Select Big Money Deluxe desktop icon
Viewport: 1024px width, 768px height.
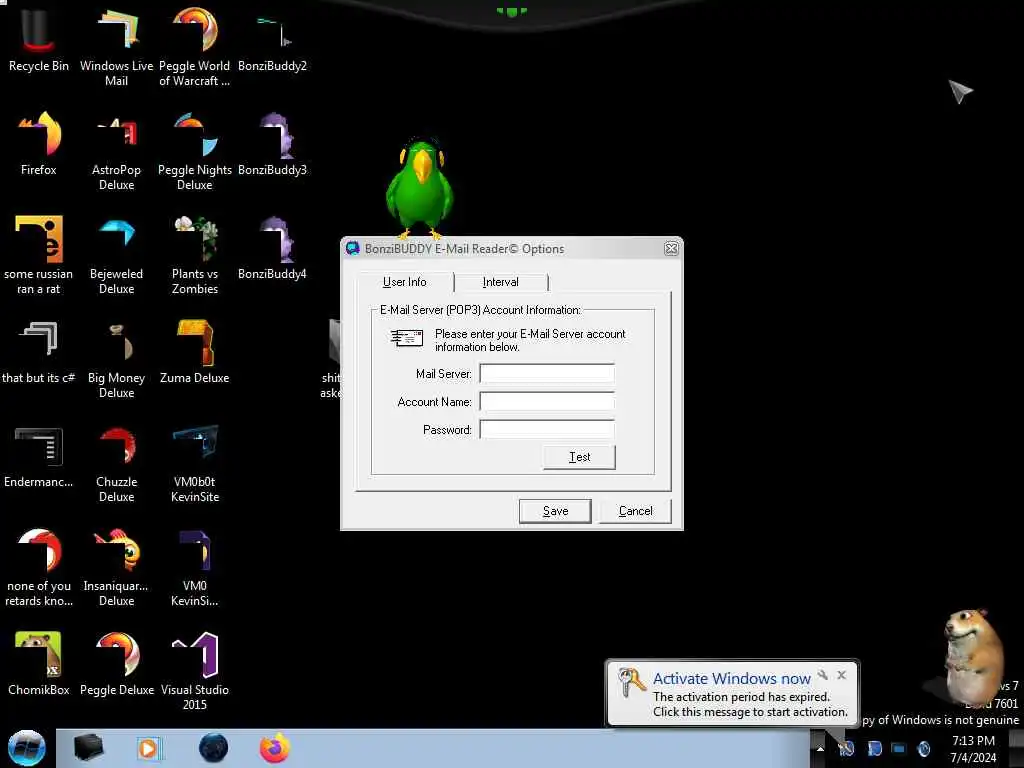[x=116, y=359]
